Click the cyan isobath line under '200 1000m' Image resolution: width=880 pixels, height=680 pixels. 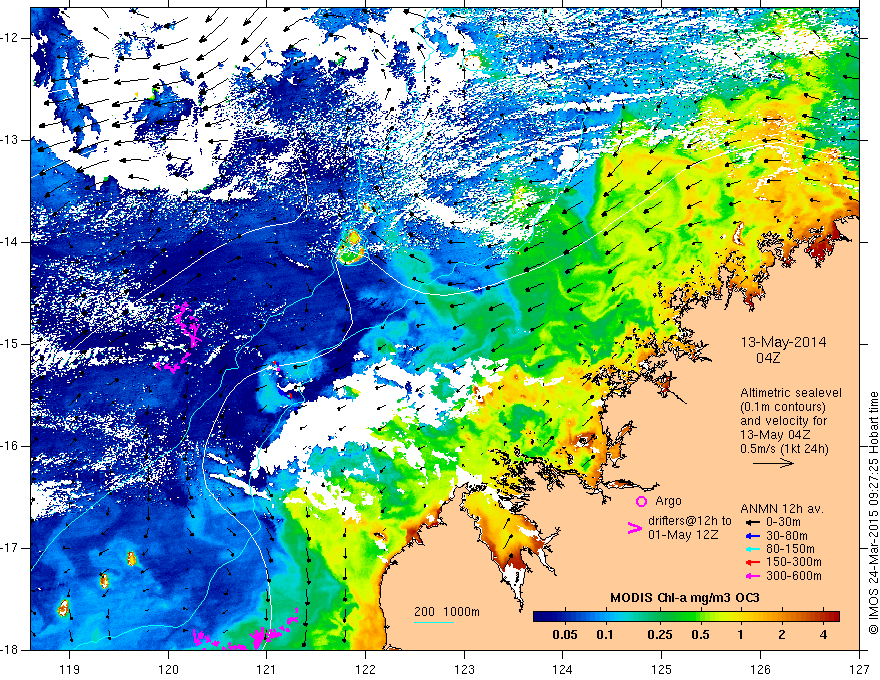pyautogui.click(x=434, y=622)
